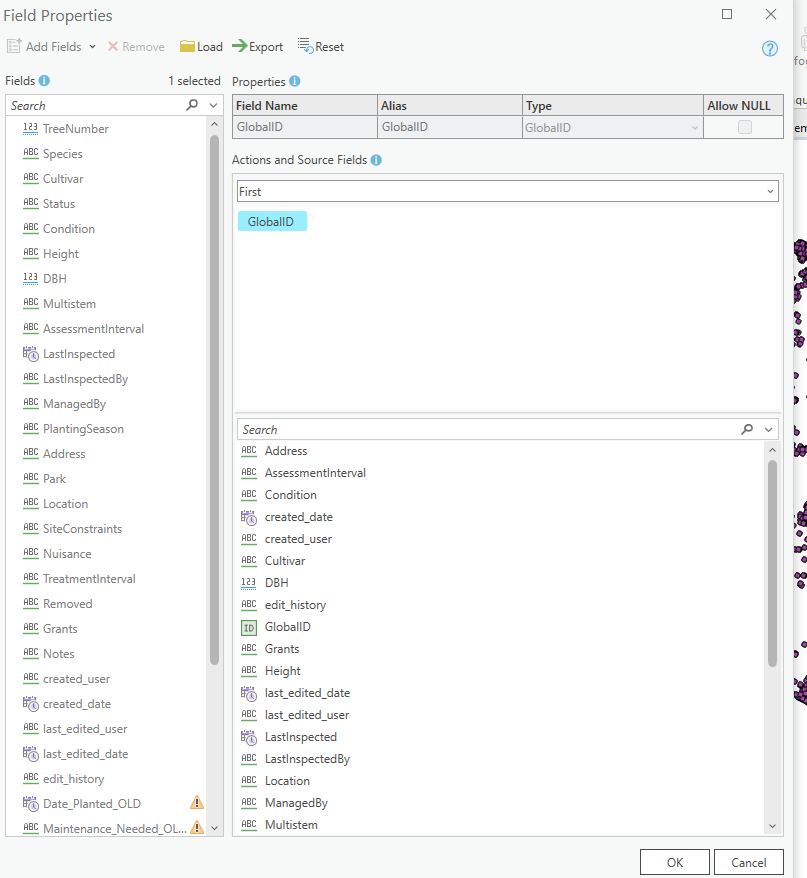Expand the Add Fields dropdown arrow

pyautogui.click(x=92, y=46)
